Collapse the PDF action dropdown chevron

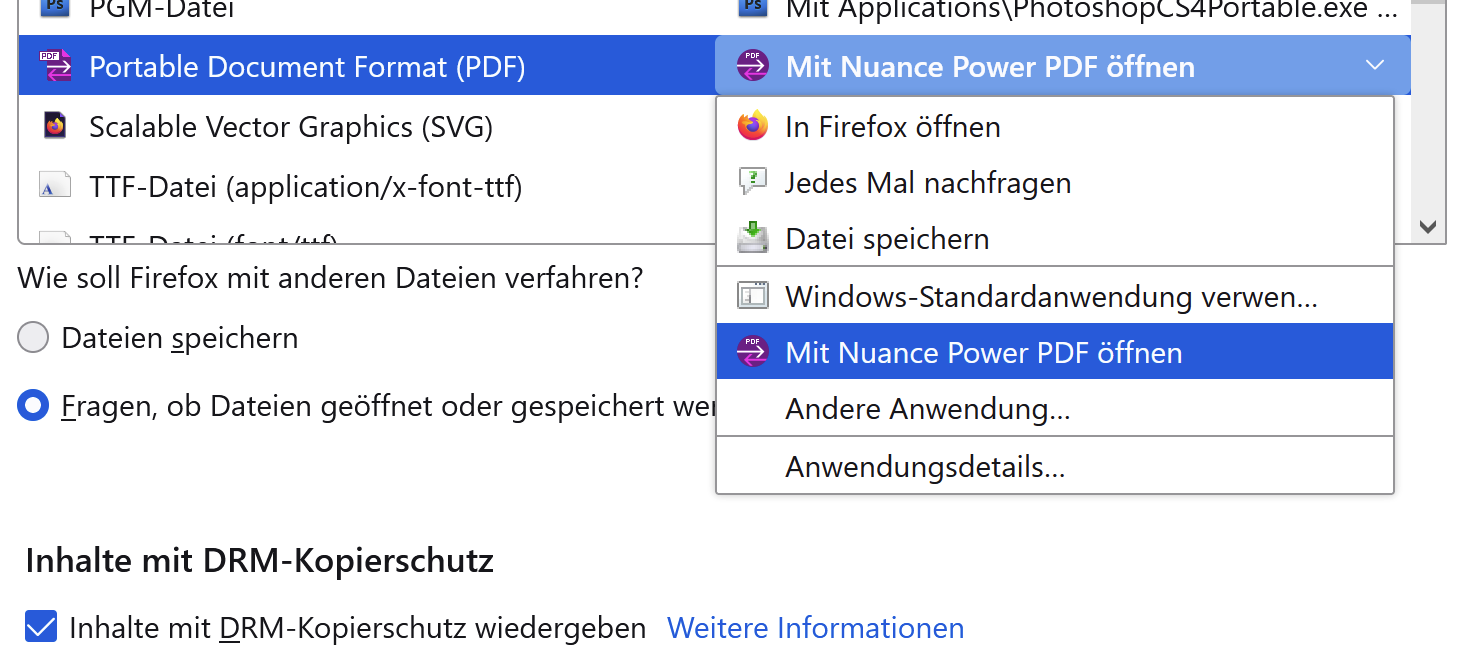point(1375,66)
